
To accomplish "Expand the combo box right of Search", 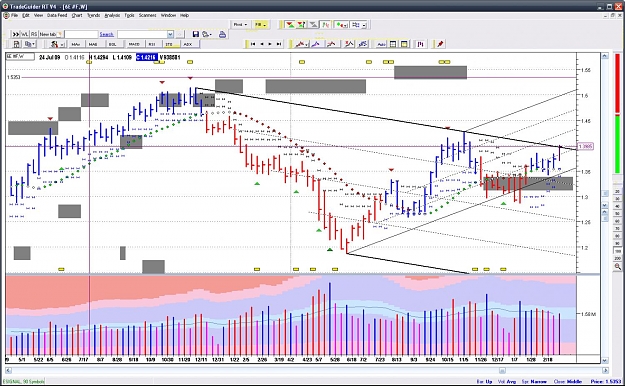I will coord(170,34).
